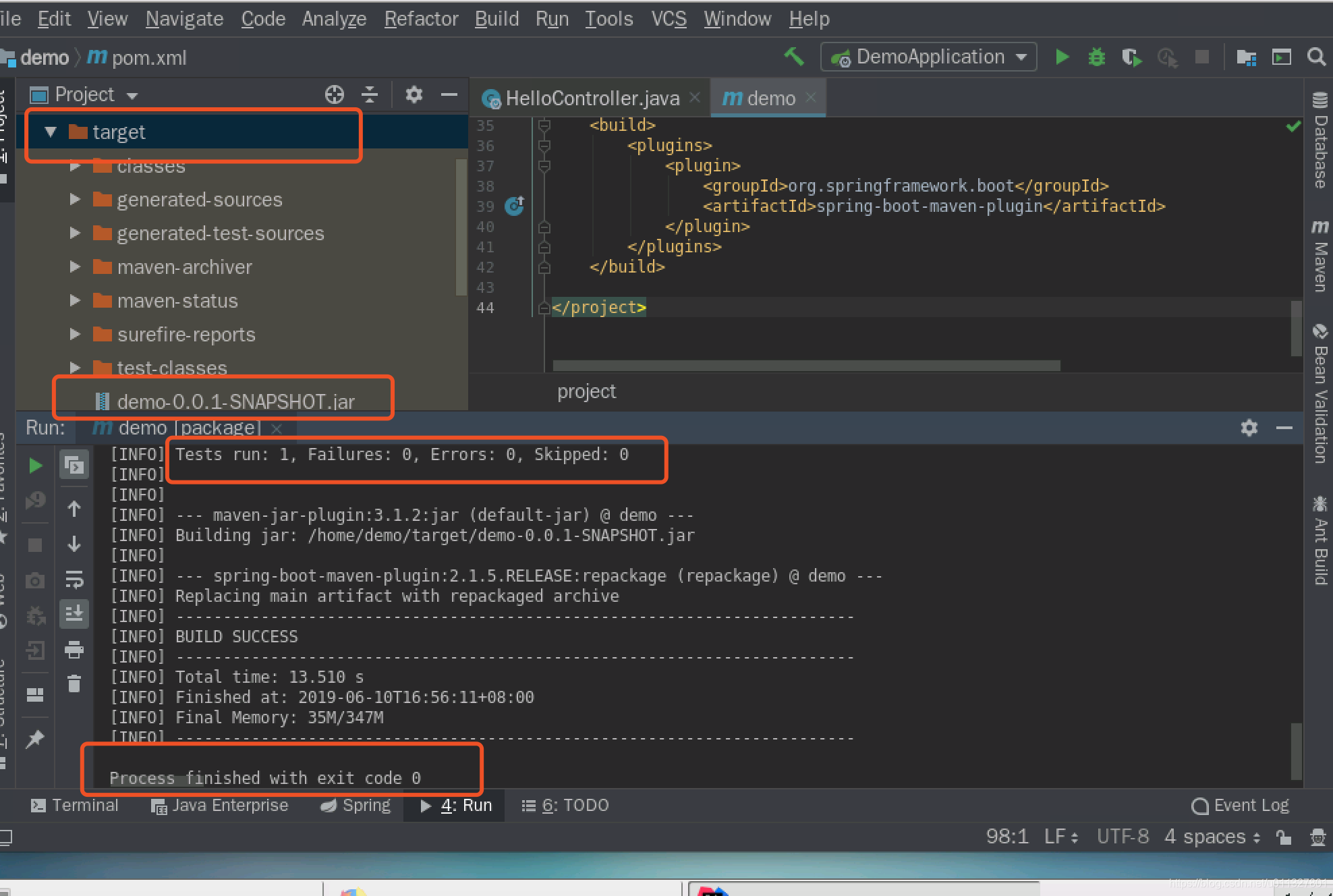Expand the maven-archiver folder

pyautogui.click(x=75, y=267)
